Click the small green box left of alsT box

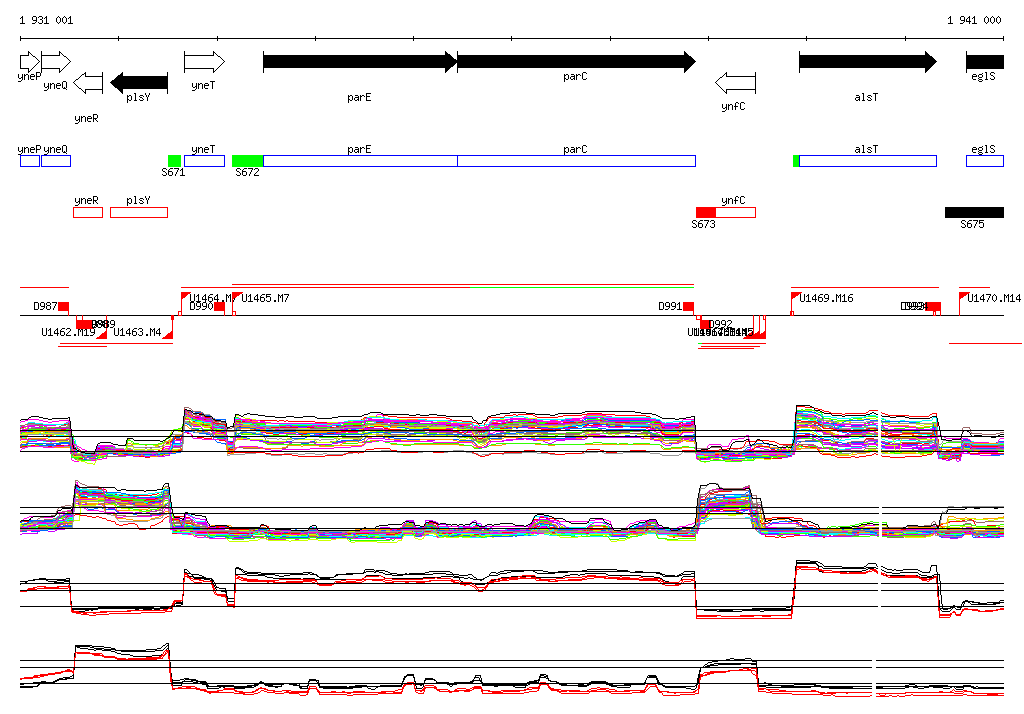[x=796, y=161]
